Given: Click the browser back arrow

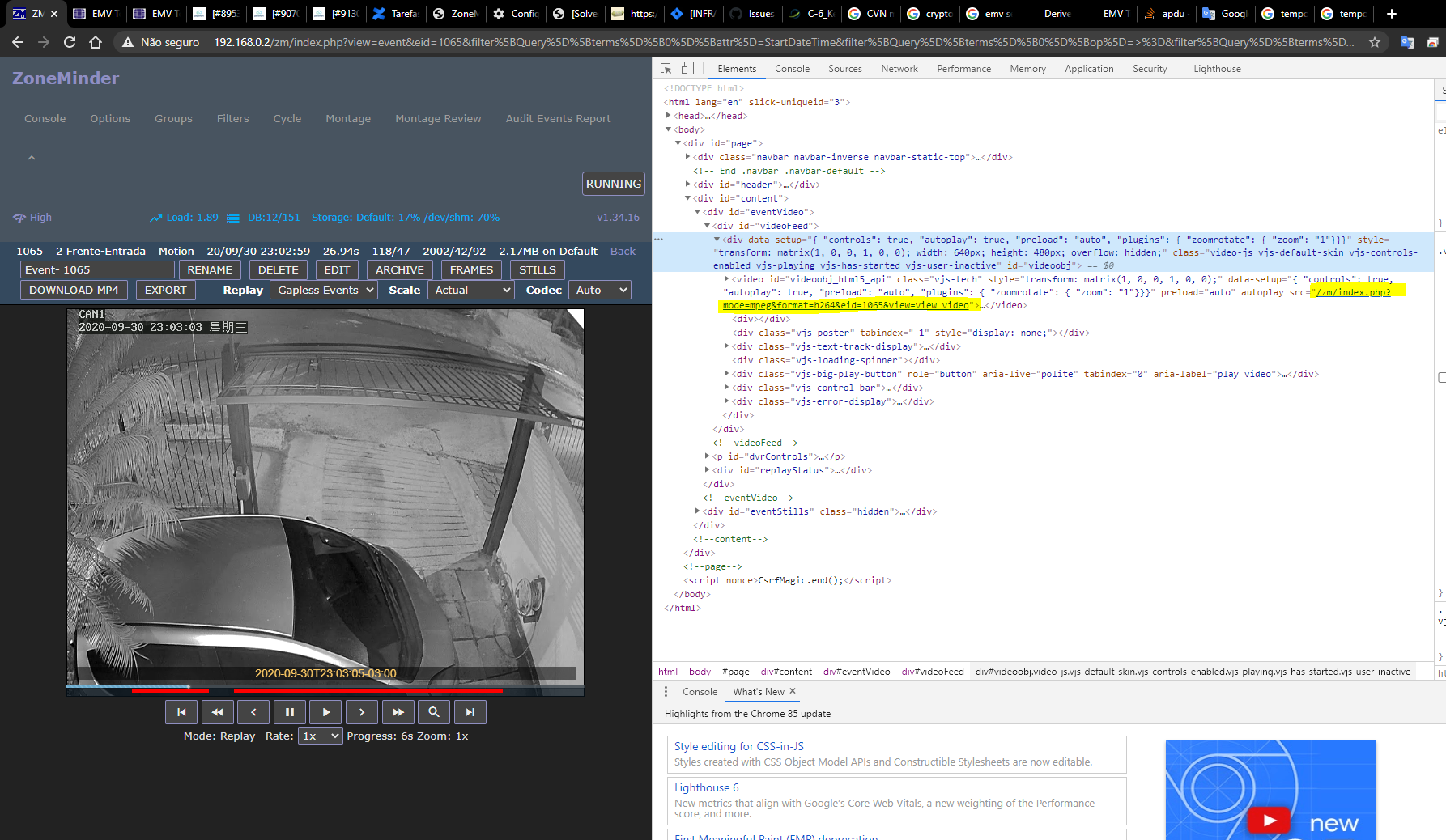Looking at the screenshot, I should coord(18,42).
